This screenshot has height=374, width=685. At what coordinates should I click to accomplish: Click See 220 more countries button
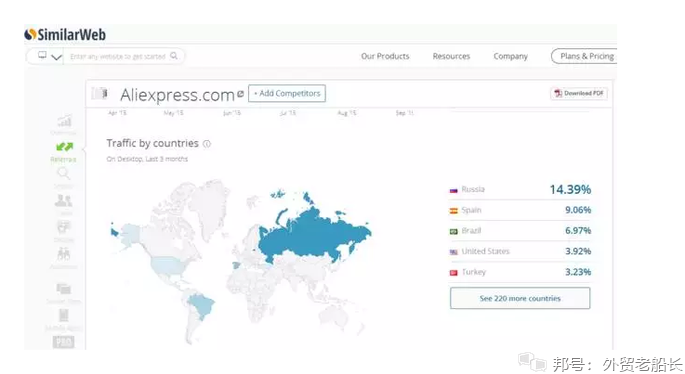[x=520, y=298]
